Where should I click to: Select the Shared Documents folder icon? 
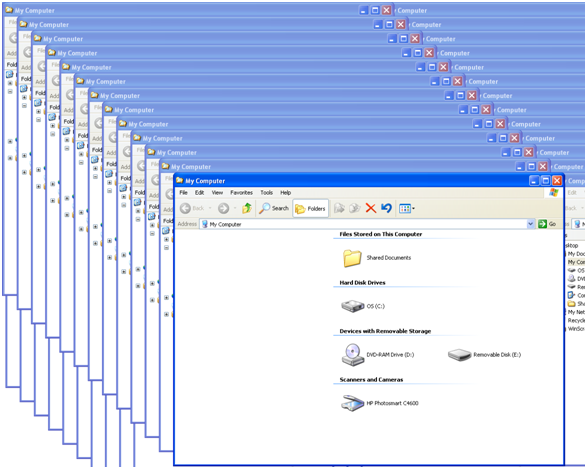[x=352, y=258]
